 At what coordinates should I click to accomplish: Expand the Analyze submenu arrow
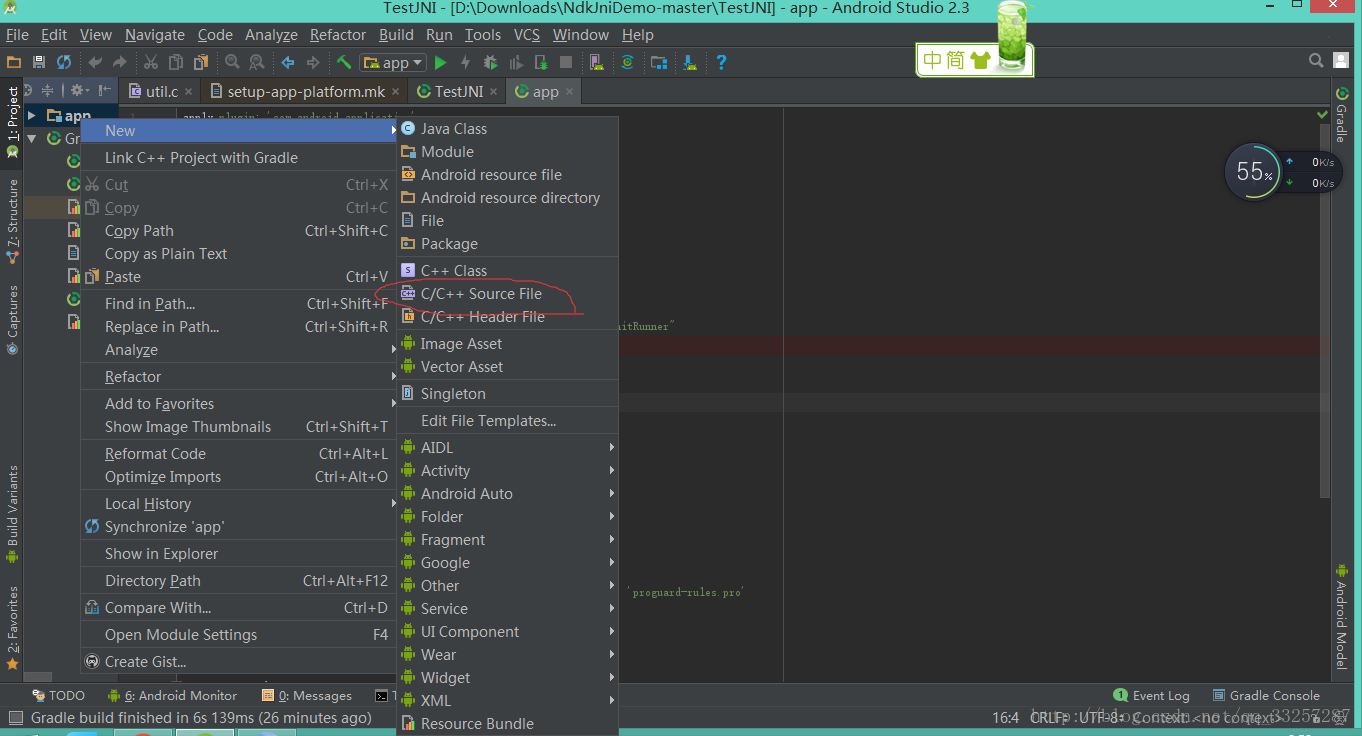tap(394, 350)
